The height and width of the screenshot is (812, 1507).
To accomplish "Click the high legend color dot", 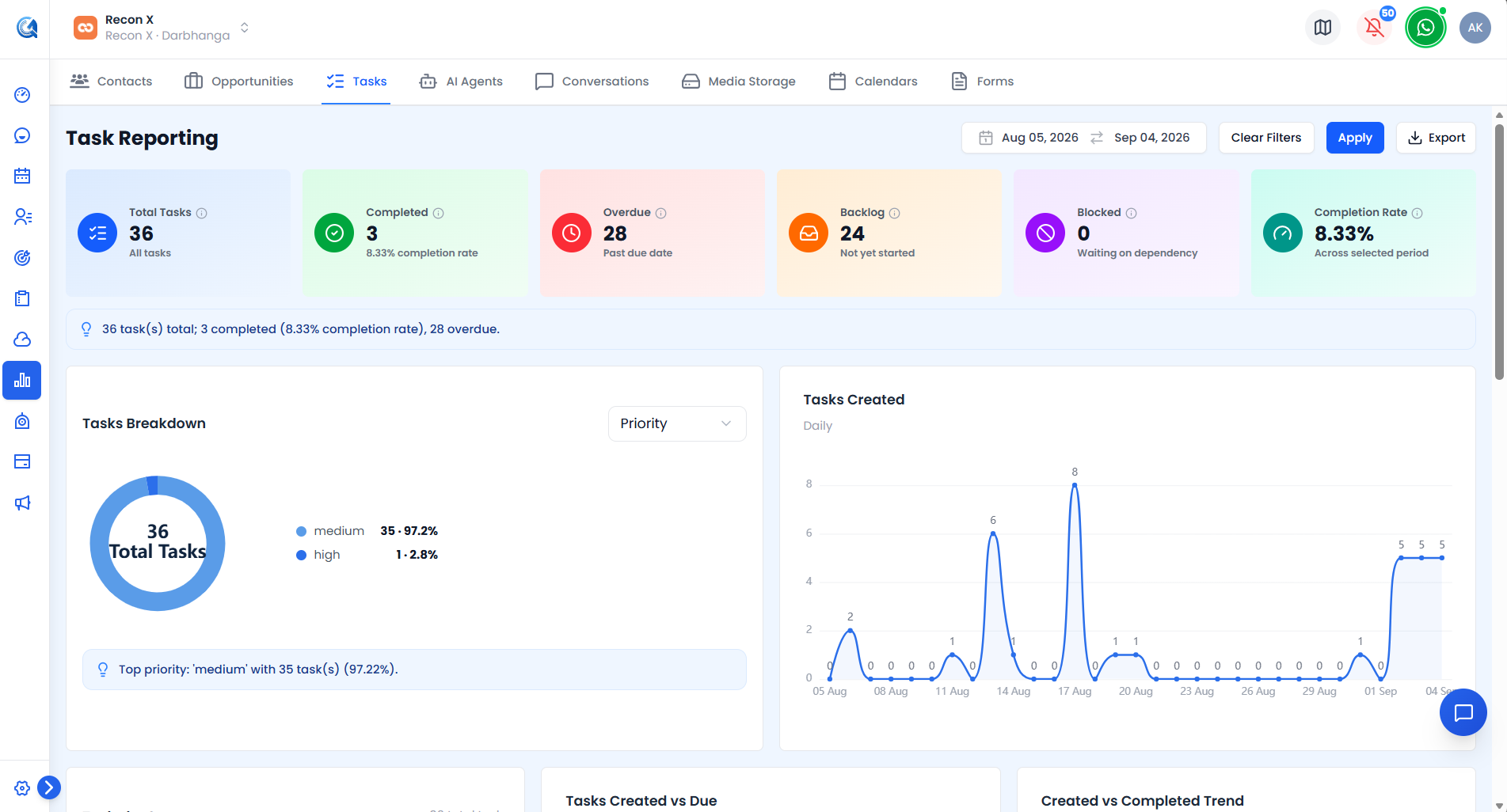I will [301, 555].
